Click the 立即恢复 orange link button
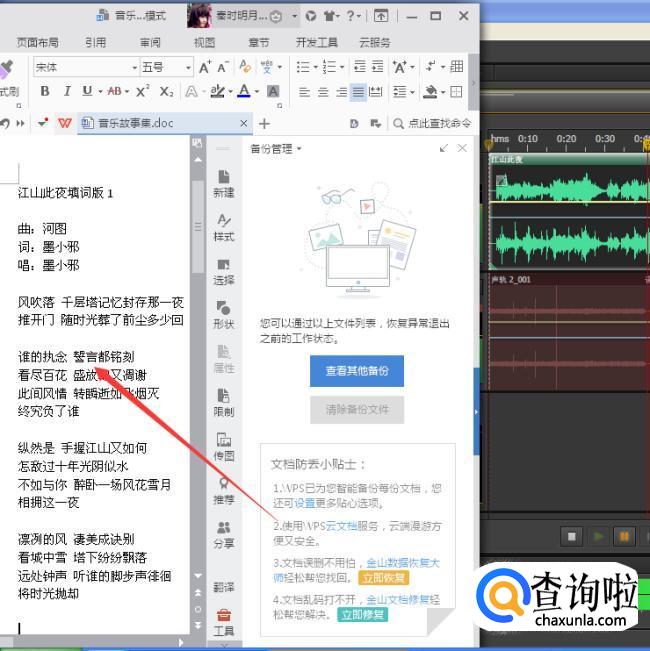 click(x=385, y=578)
